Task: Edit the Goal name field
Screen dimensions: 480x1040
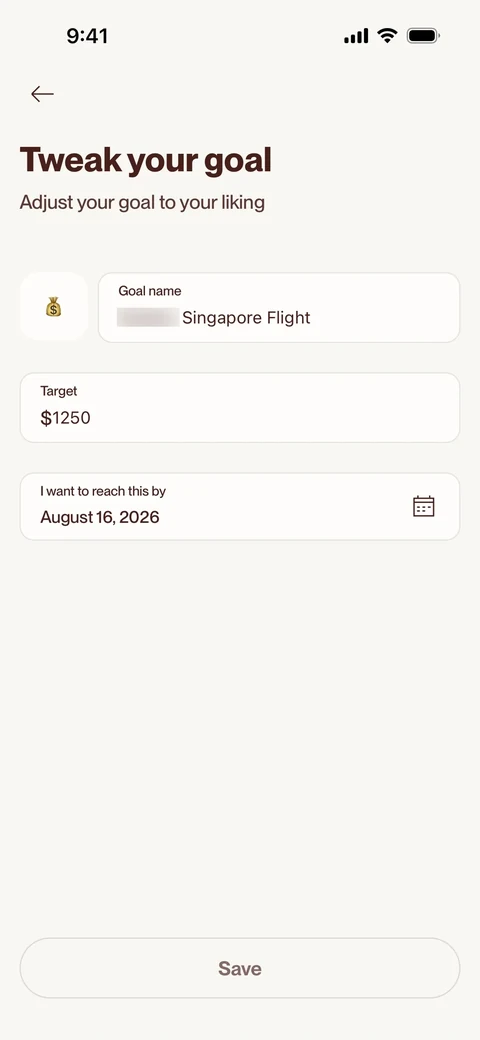Action: pyautogui.click(x=279, y=308)
